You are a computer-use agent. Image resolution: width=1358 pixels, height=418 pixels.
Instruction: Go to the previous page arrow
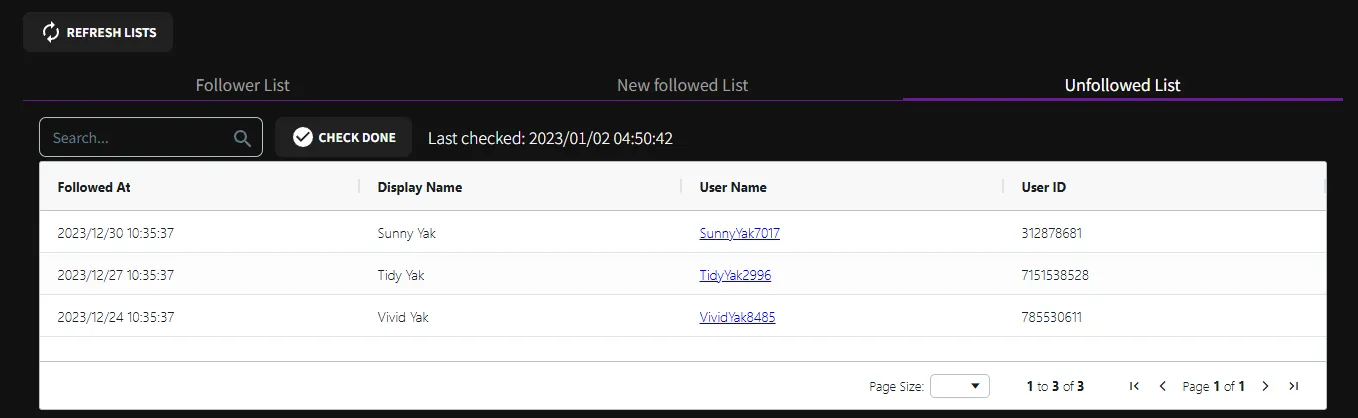[x=1163, y=386]
